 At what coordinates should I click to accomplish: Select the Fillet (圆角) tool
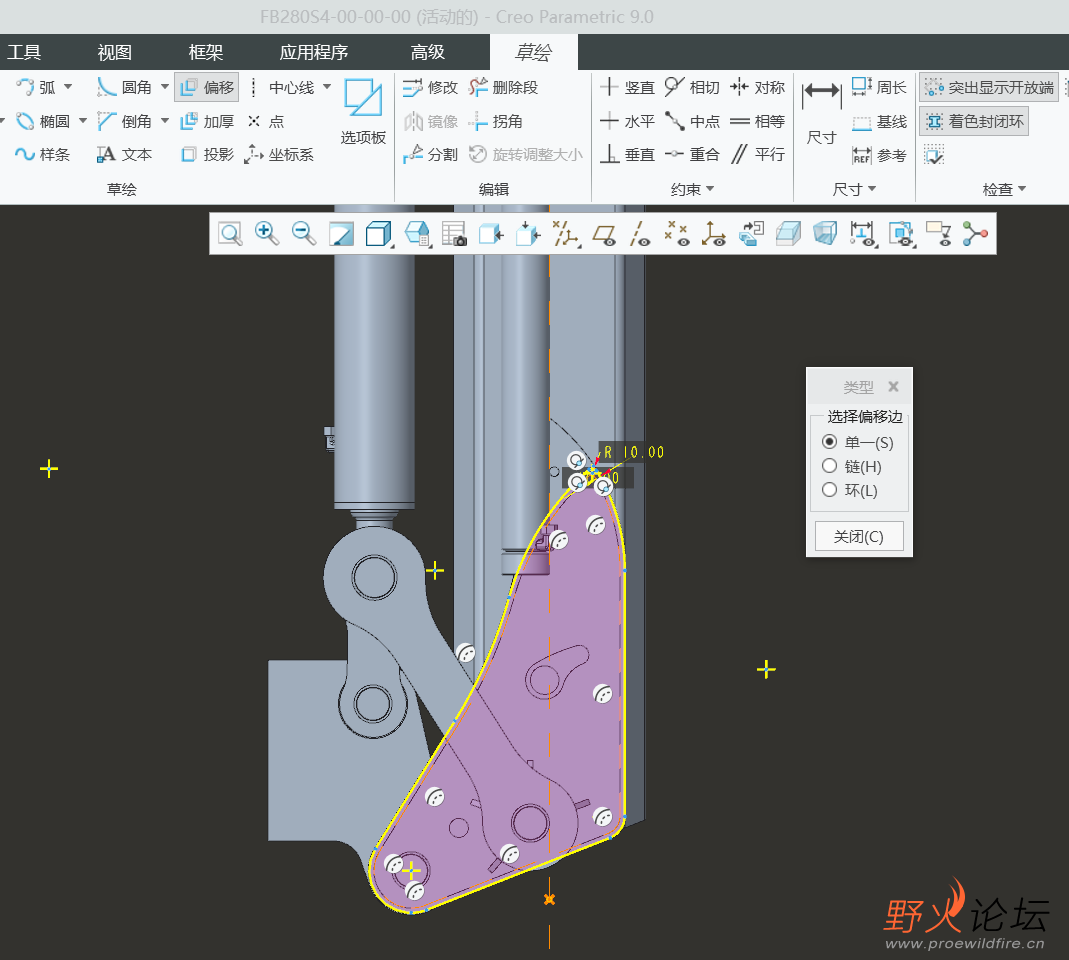[124, 87]
